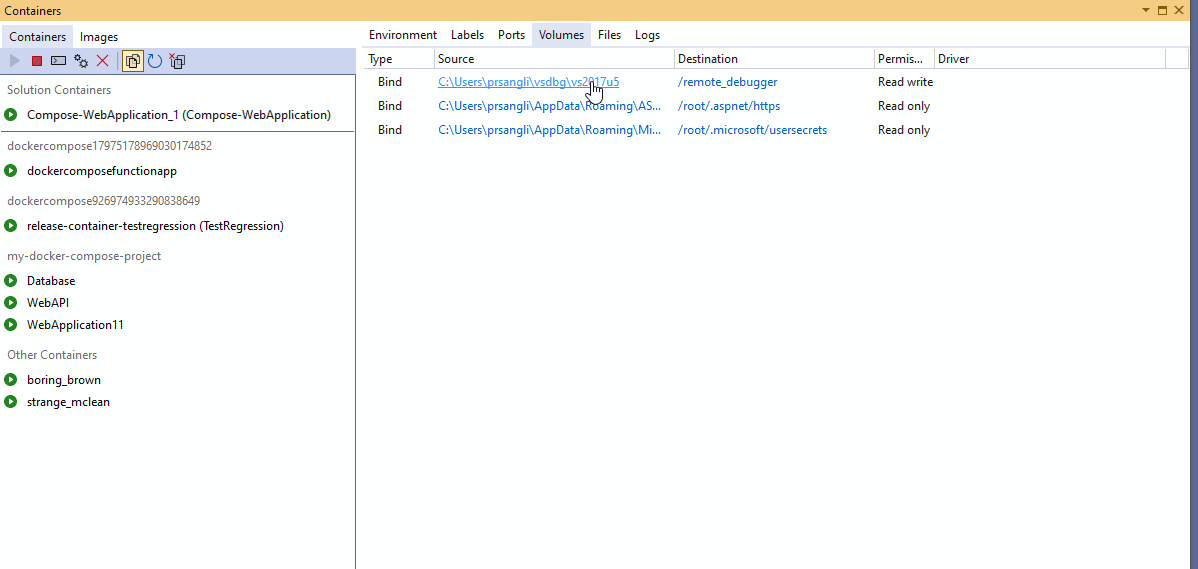Click status icon beside release-container-testregression
This screenshot has width=1198, height=569.
[x=11, y=225]
